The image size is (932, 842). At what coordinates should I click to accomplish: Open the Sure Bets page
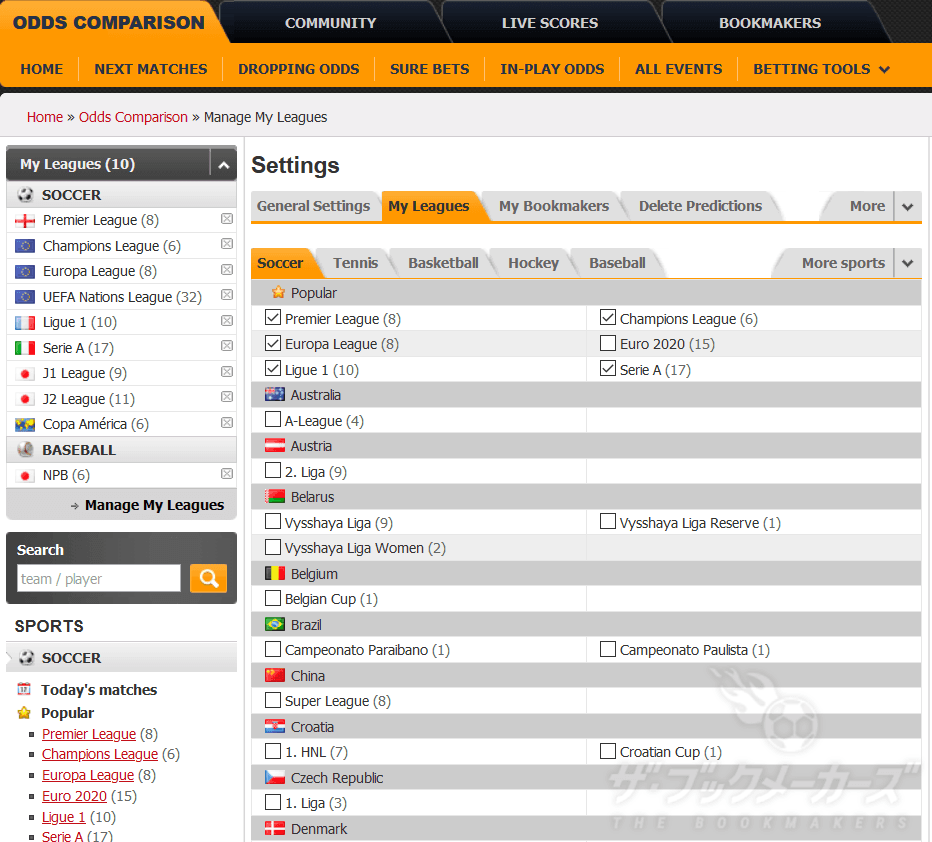pos(429,69)
